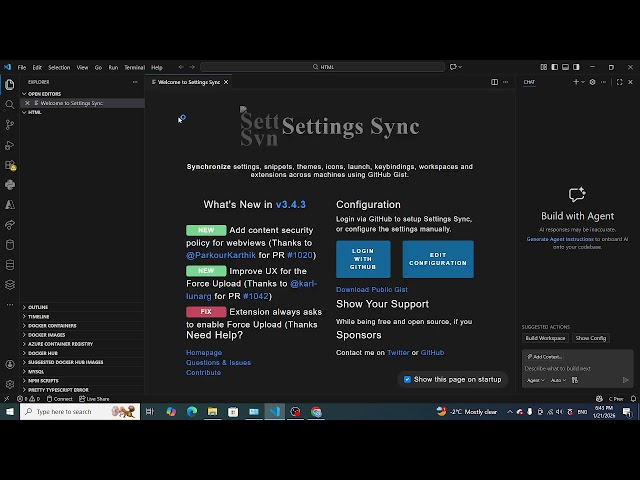This screenshot has width=640, height=480.
Task: Expand the Docker Images section
Action: point(82,335)
